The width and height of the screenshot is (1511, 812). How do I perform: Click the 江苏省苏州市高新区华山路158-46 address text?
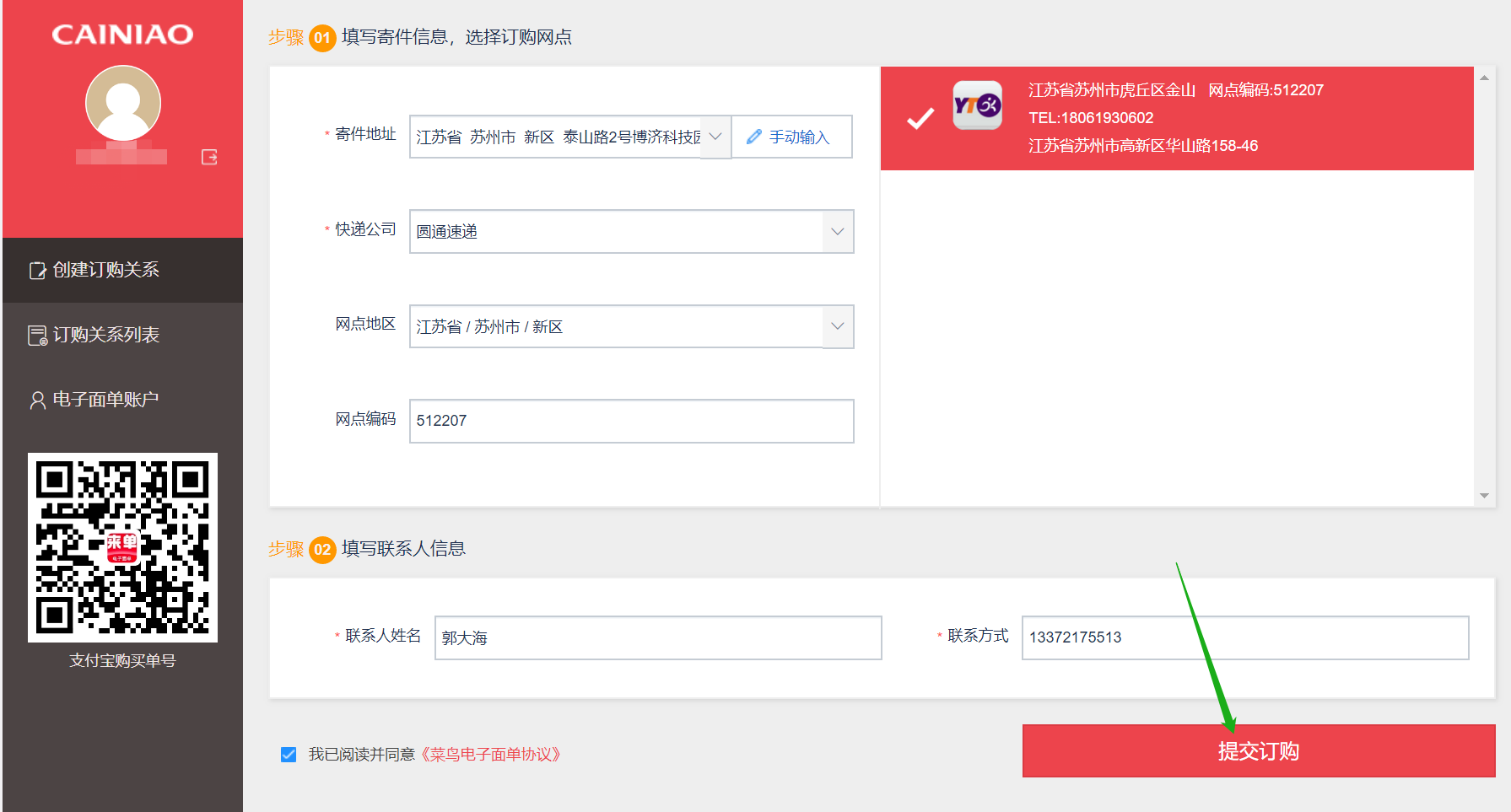1143,146
